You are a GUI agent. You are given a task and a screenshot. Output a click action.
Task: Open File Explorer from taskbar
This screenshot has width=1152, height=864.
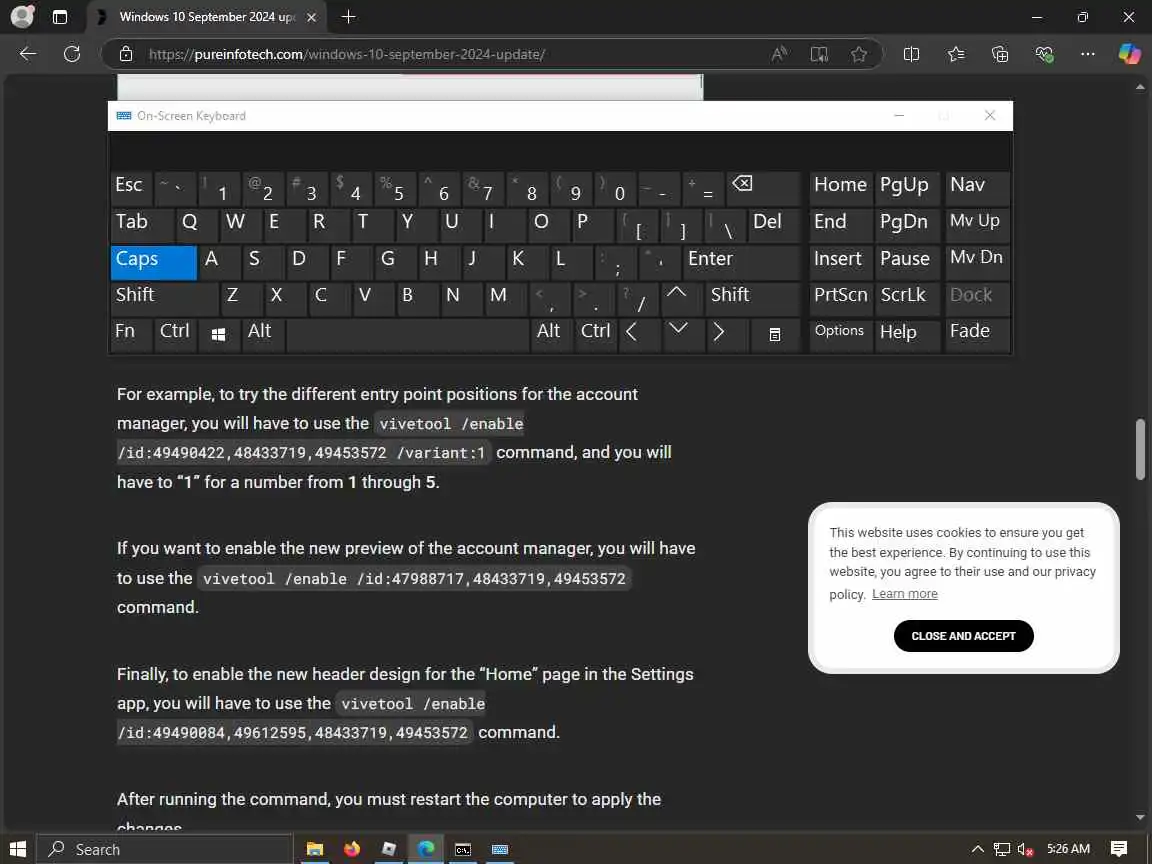315,849
